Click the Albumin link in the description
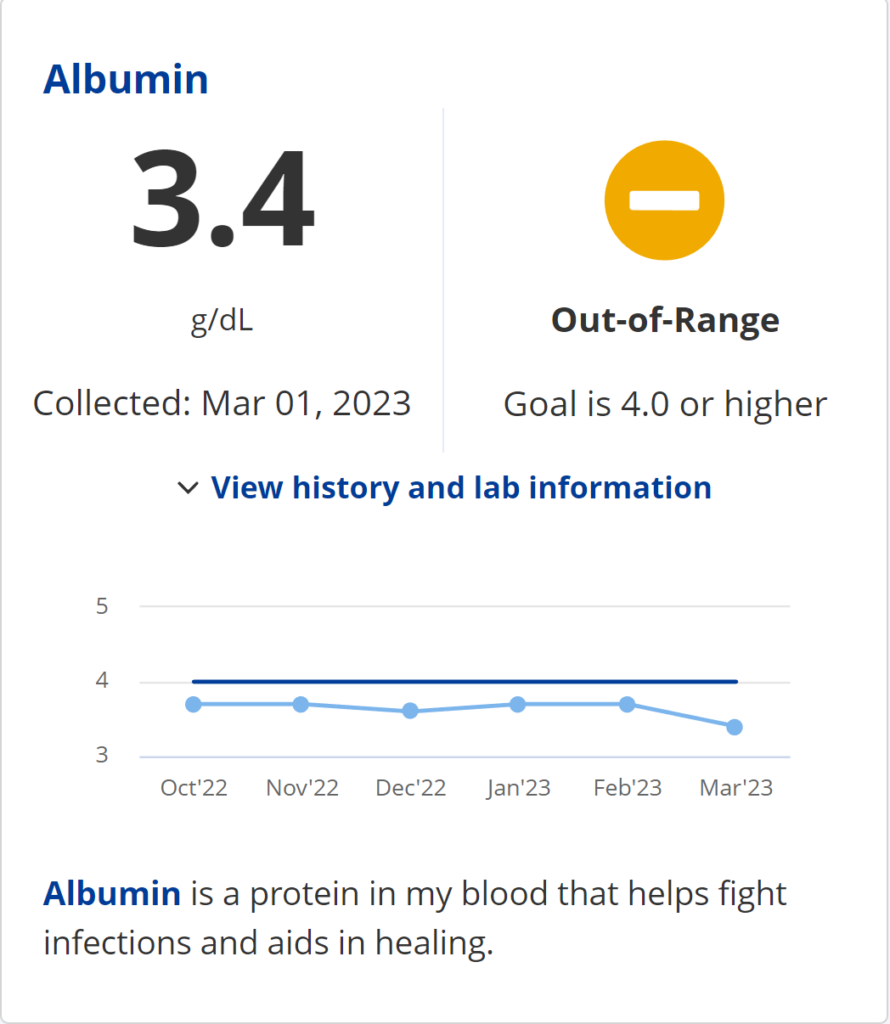 112,894
